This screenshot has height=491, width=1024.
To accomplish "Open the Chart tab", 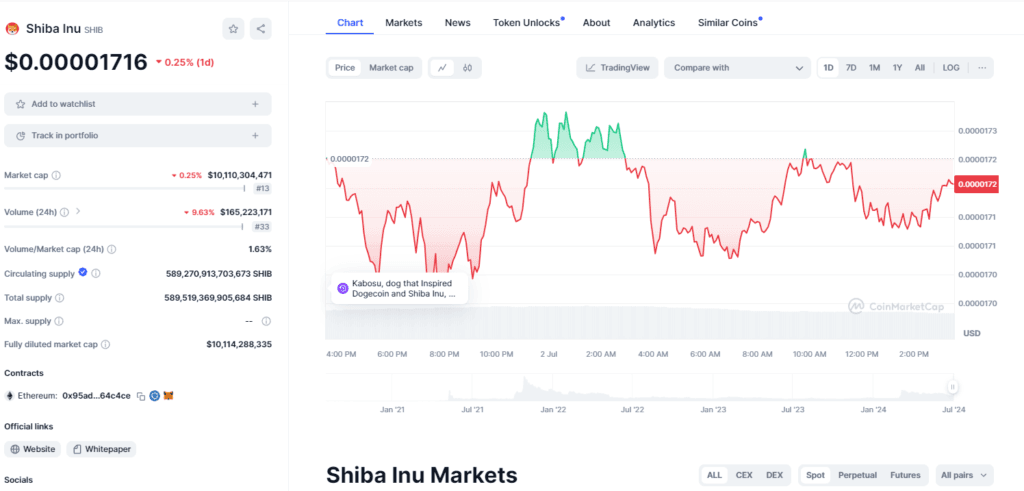I will tap(350, 23).
